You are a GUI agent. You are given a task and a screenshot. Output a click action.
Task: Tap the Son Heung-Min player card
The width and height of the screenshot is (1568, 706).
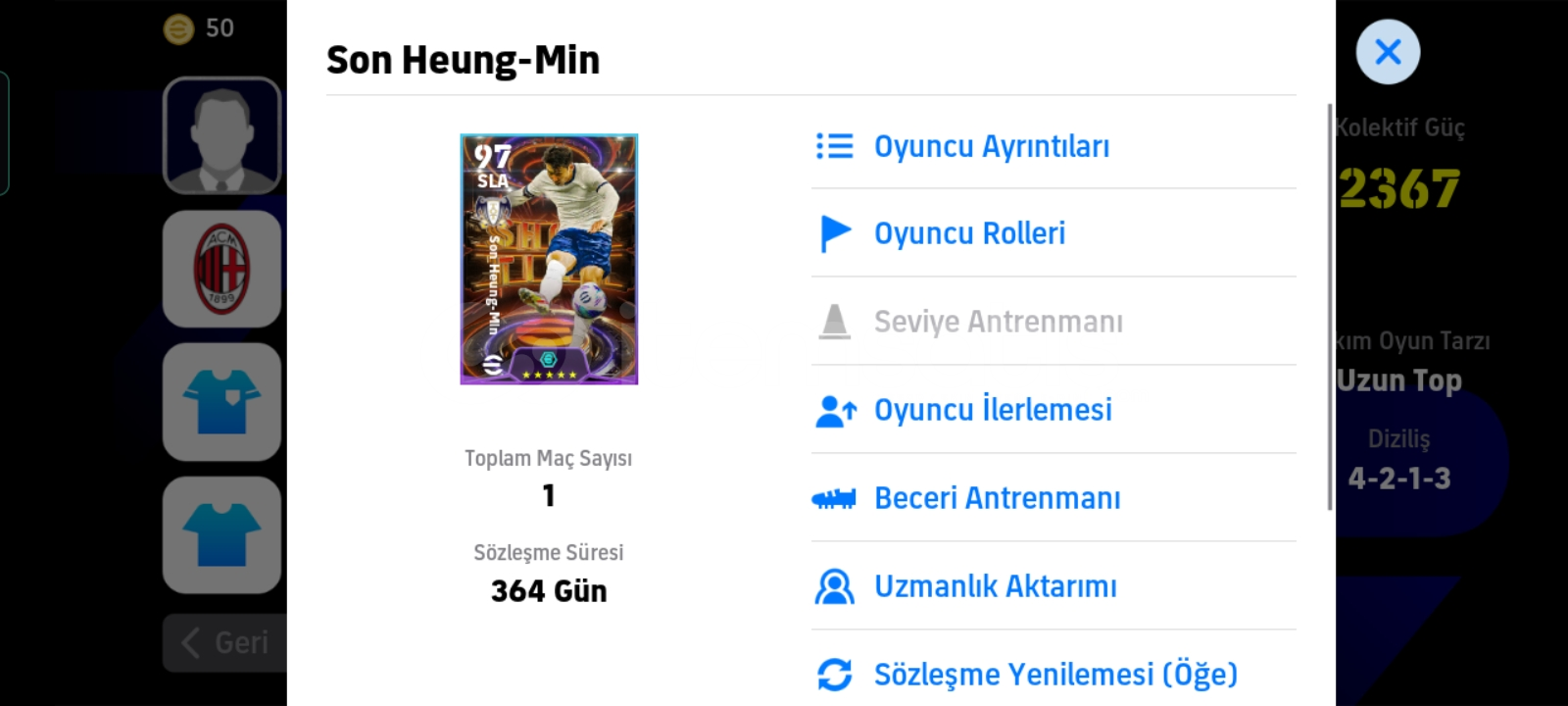tap(549, 259)
